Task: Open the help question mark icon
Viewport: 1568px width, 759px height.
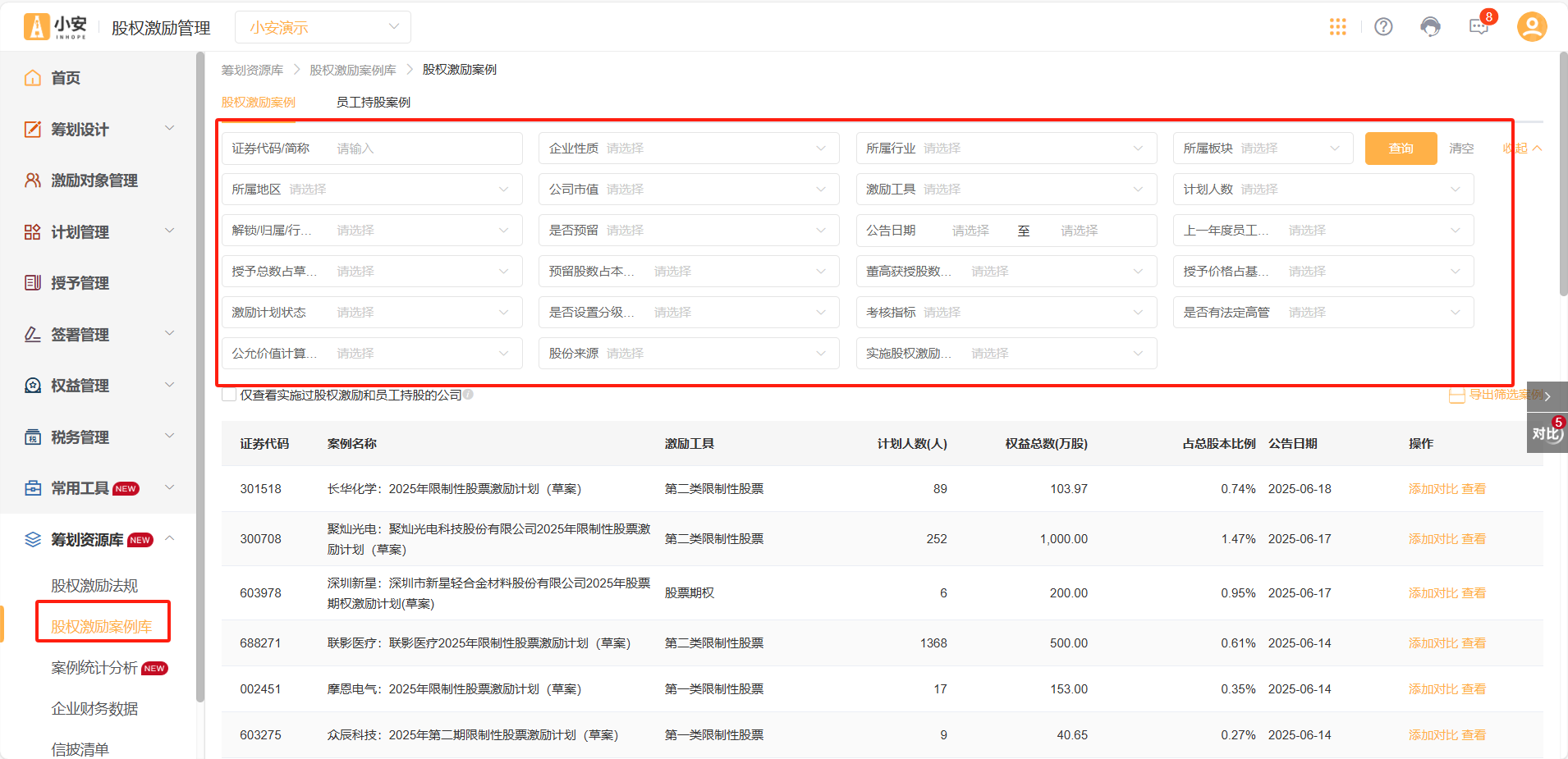Action: [1383, 27]
